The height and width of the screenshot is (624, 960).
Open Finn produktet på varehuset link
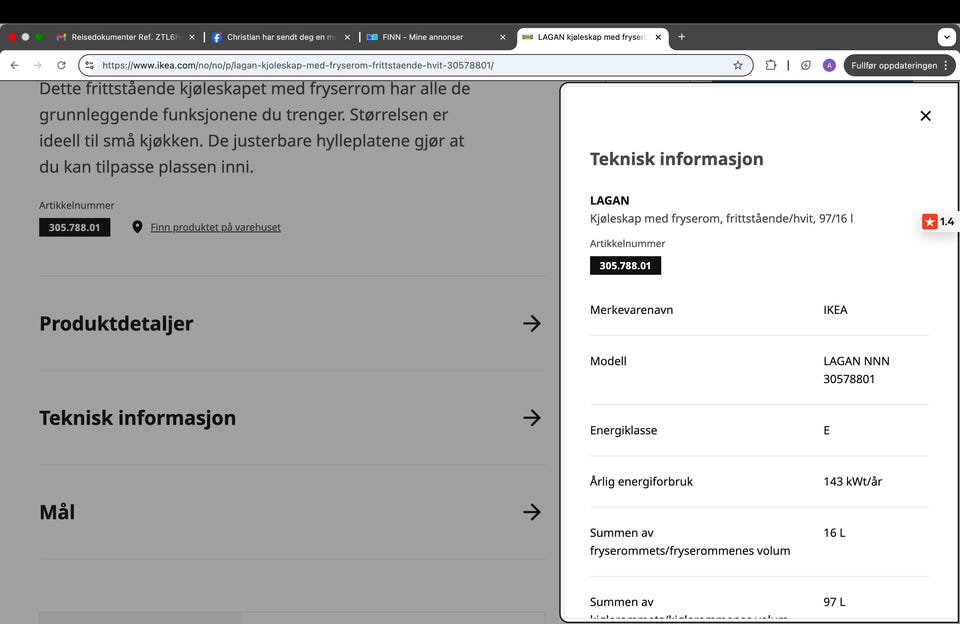[x=216, y=227]
